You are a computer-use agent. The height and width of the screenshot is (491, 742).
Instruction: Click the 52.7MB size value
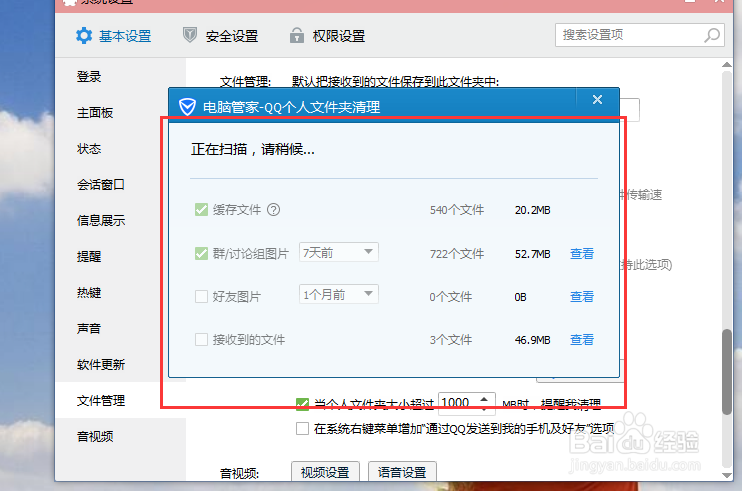click(x=532, y=254)
